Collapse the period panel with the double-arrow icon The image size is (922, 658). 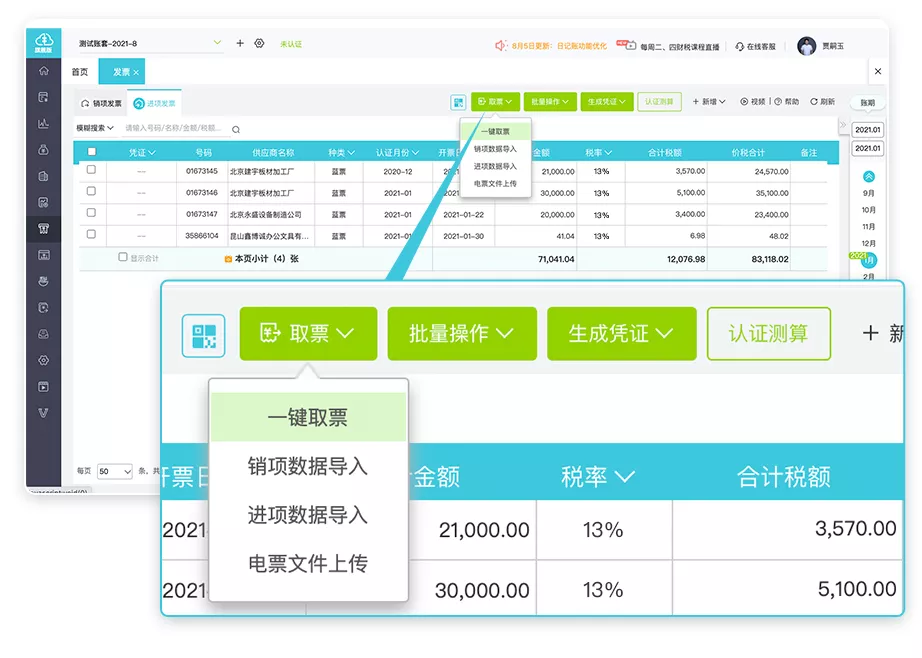pos(842,126)
